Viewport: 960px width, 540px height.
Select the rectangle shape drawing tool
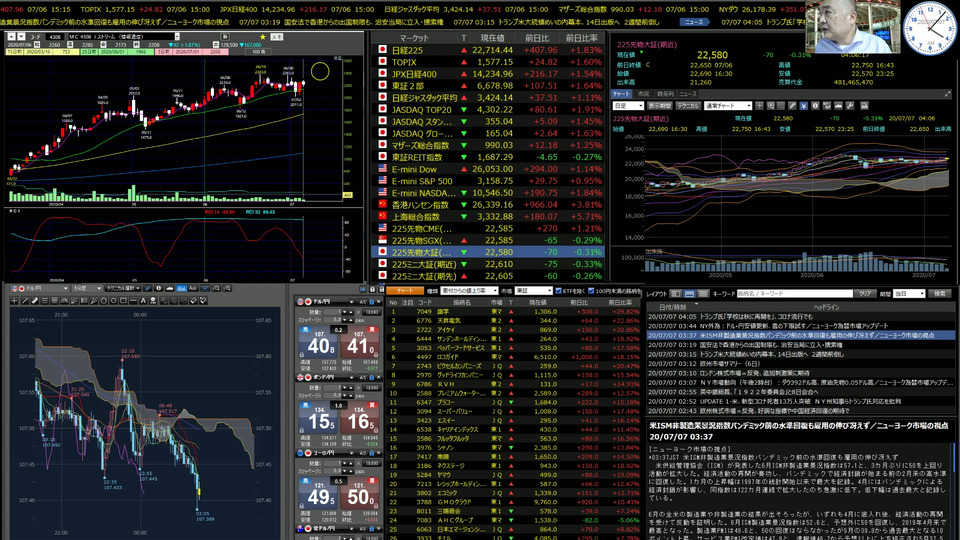(123, 301)
